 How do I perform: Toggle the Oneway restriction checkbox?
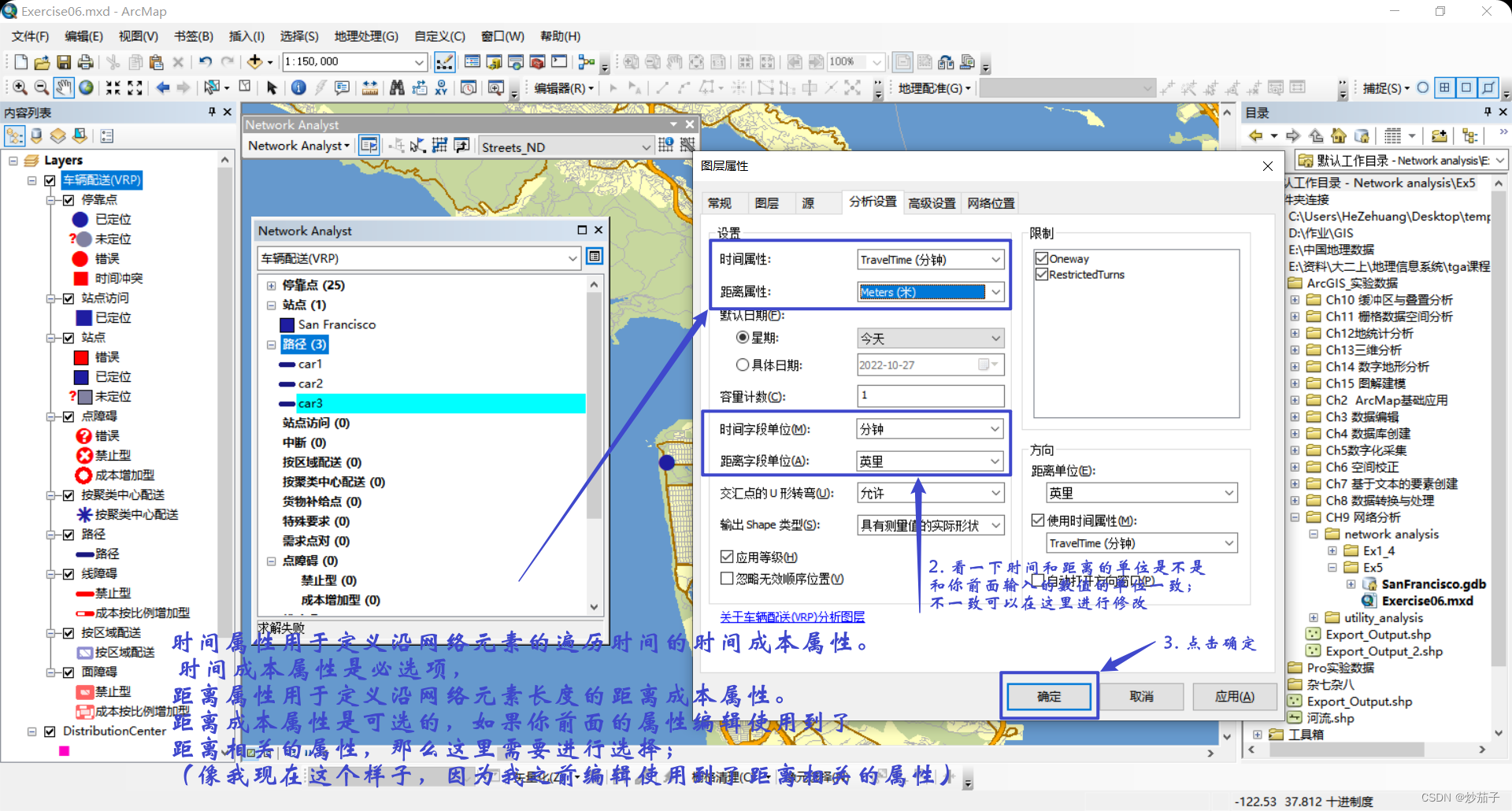click(x=1042, y=258)
